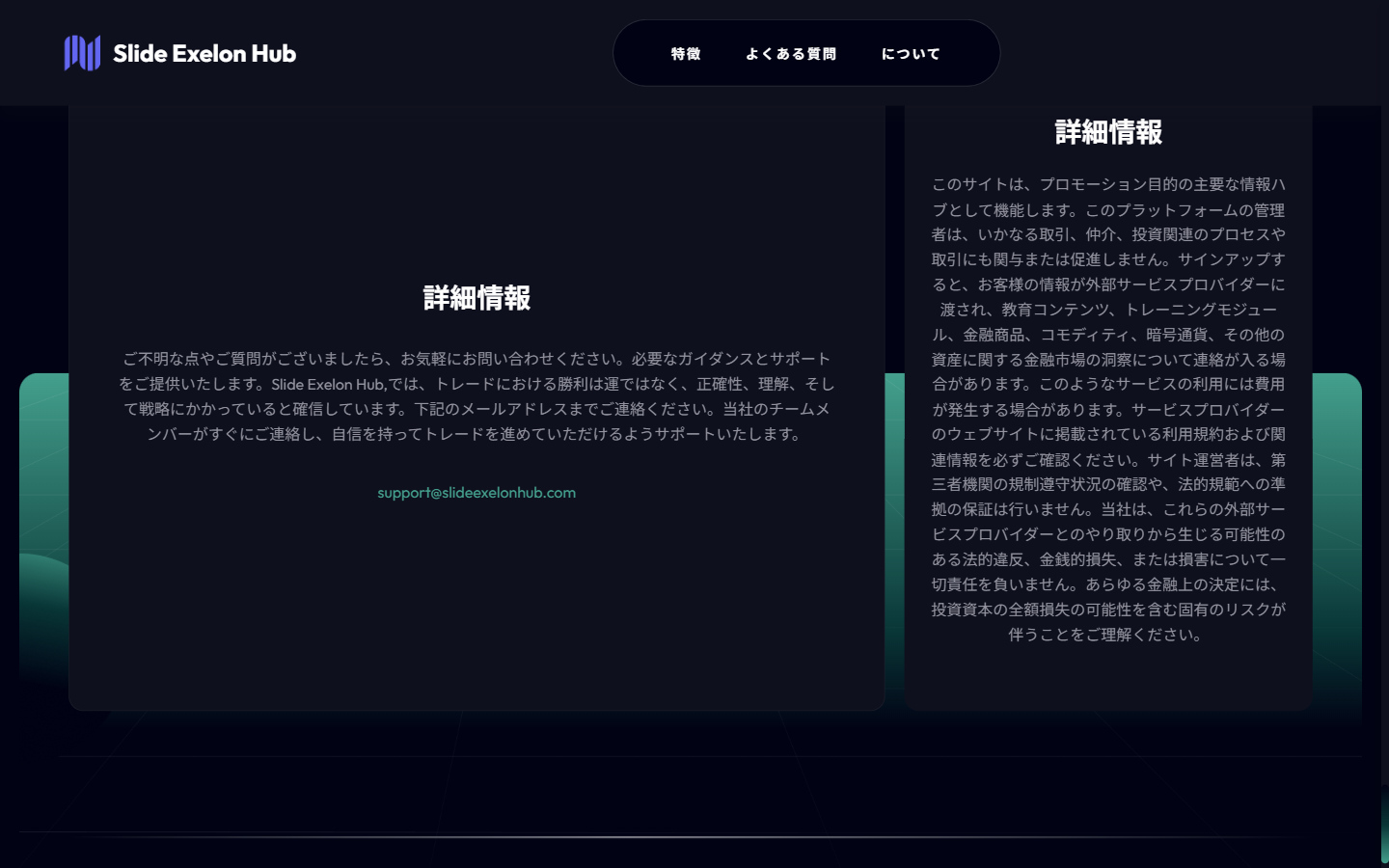Open the 特徴 navigation item
Image resolution: width=1389 pixels, height=868 pixels.
[686, 54]
